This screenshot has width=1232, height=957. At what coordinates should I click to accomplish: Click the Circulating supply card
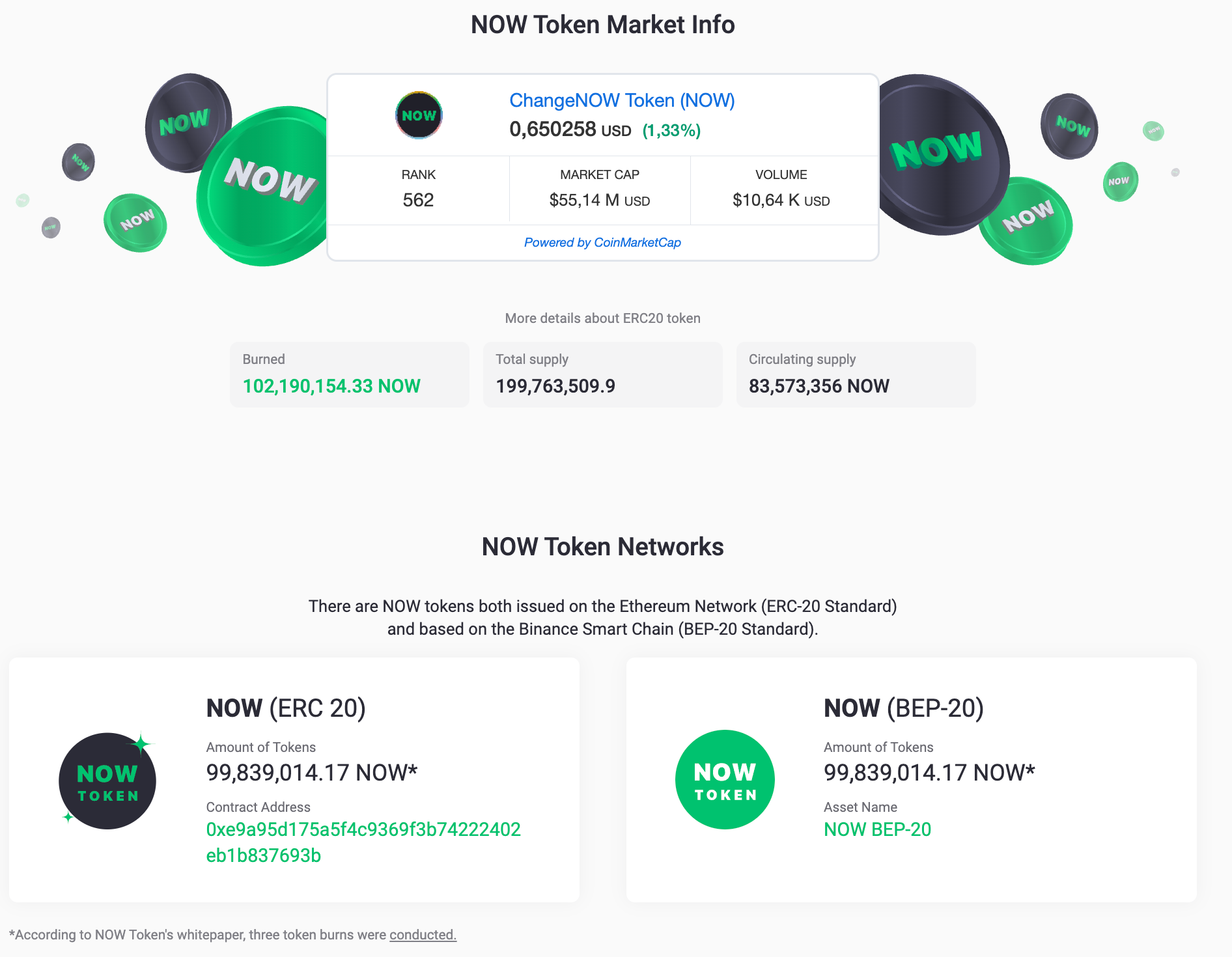point(856,374)
